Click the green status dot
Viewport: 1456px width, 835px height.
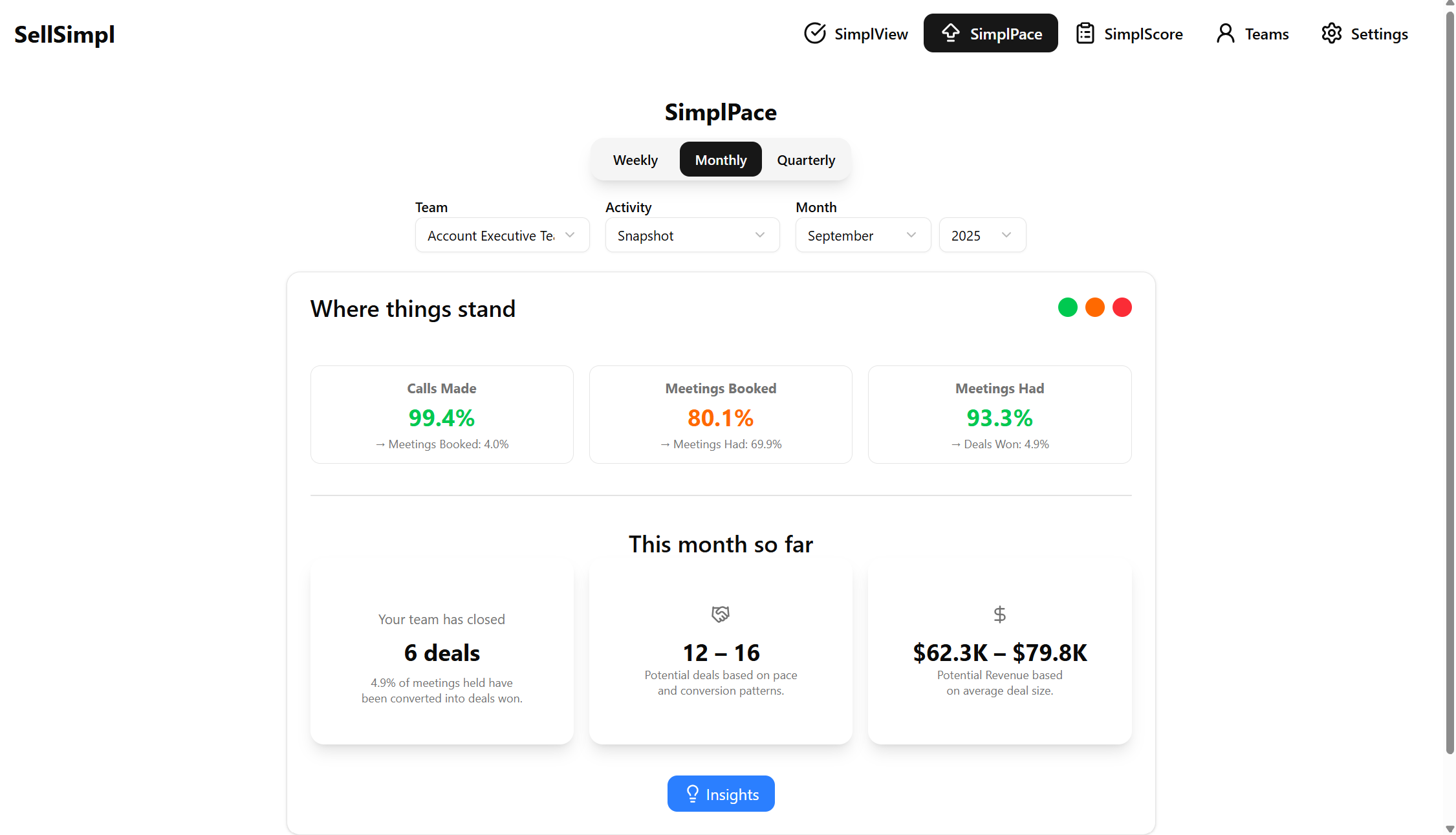coord(1068,307)
